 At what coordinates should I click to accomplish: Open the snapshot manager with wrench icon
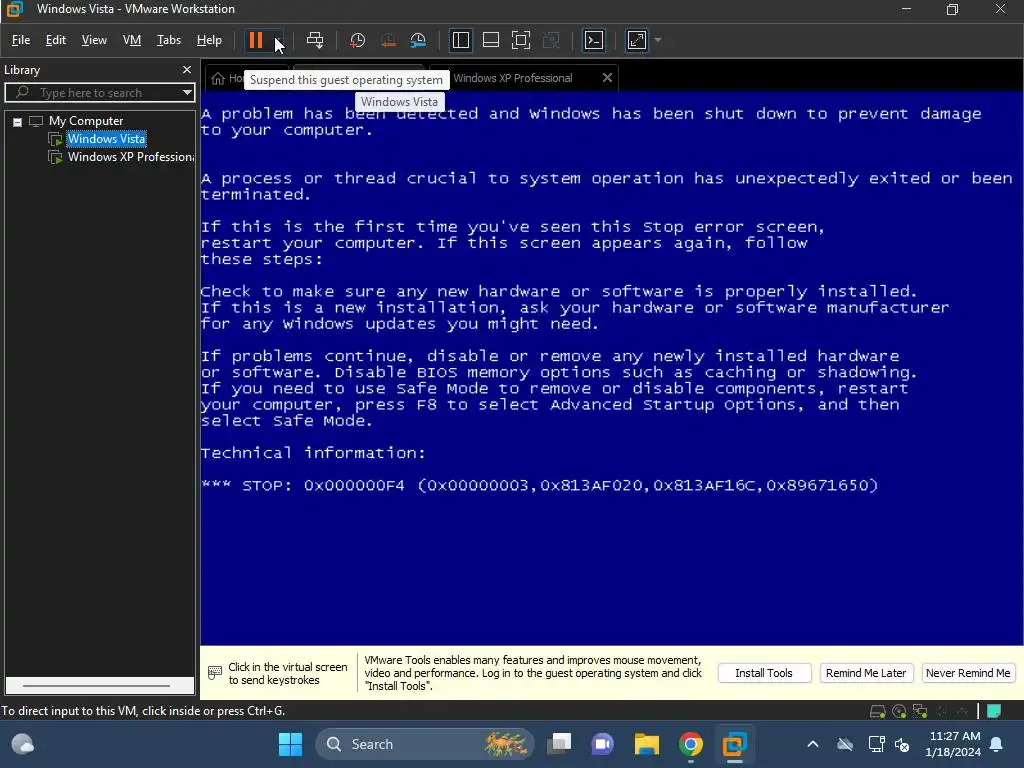tap(418, 40)
